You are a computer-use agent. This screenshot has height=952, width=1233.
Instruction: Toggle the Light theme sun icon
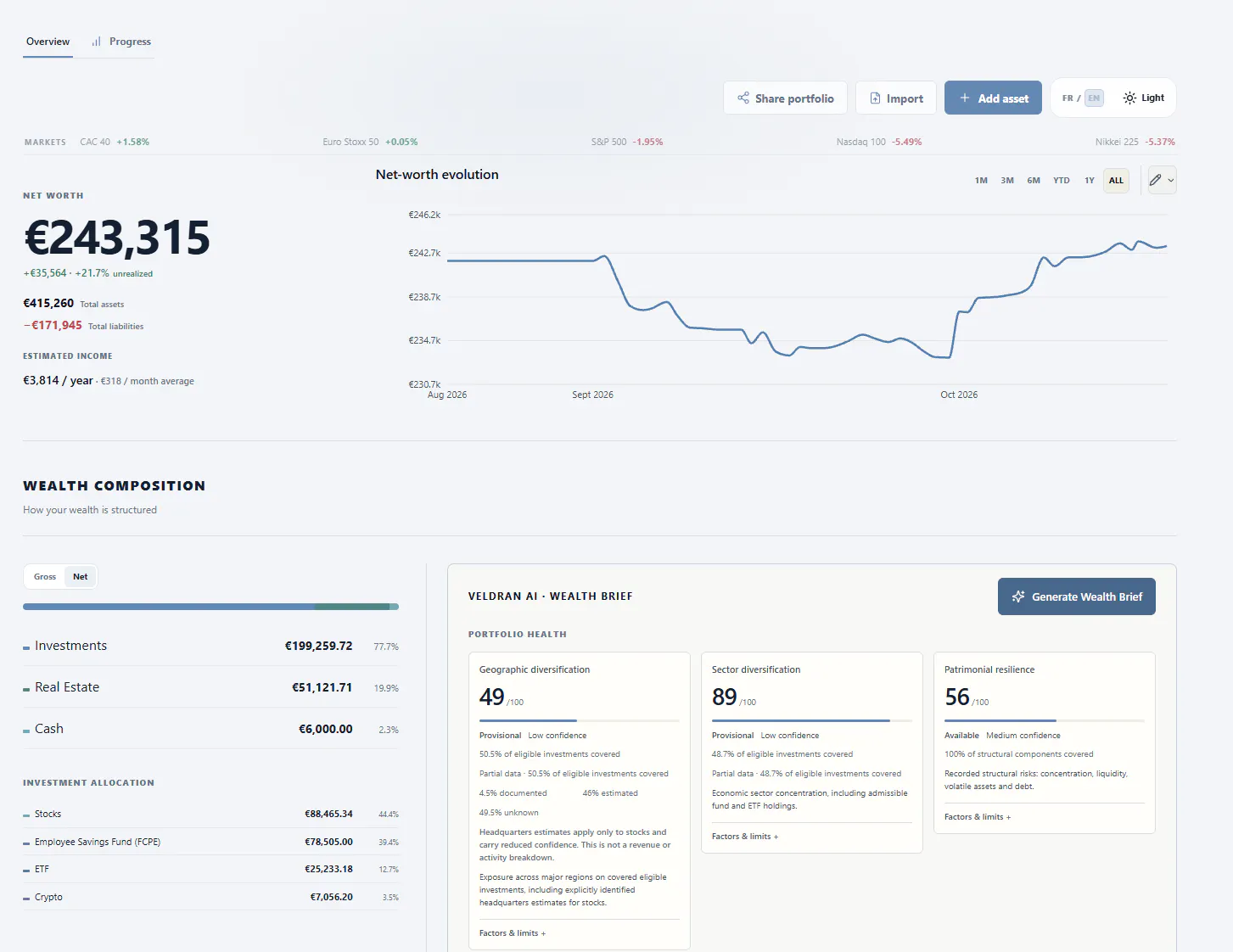(x=1129, y=98)
